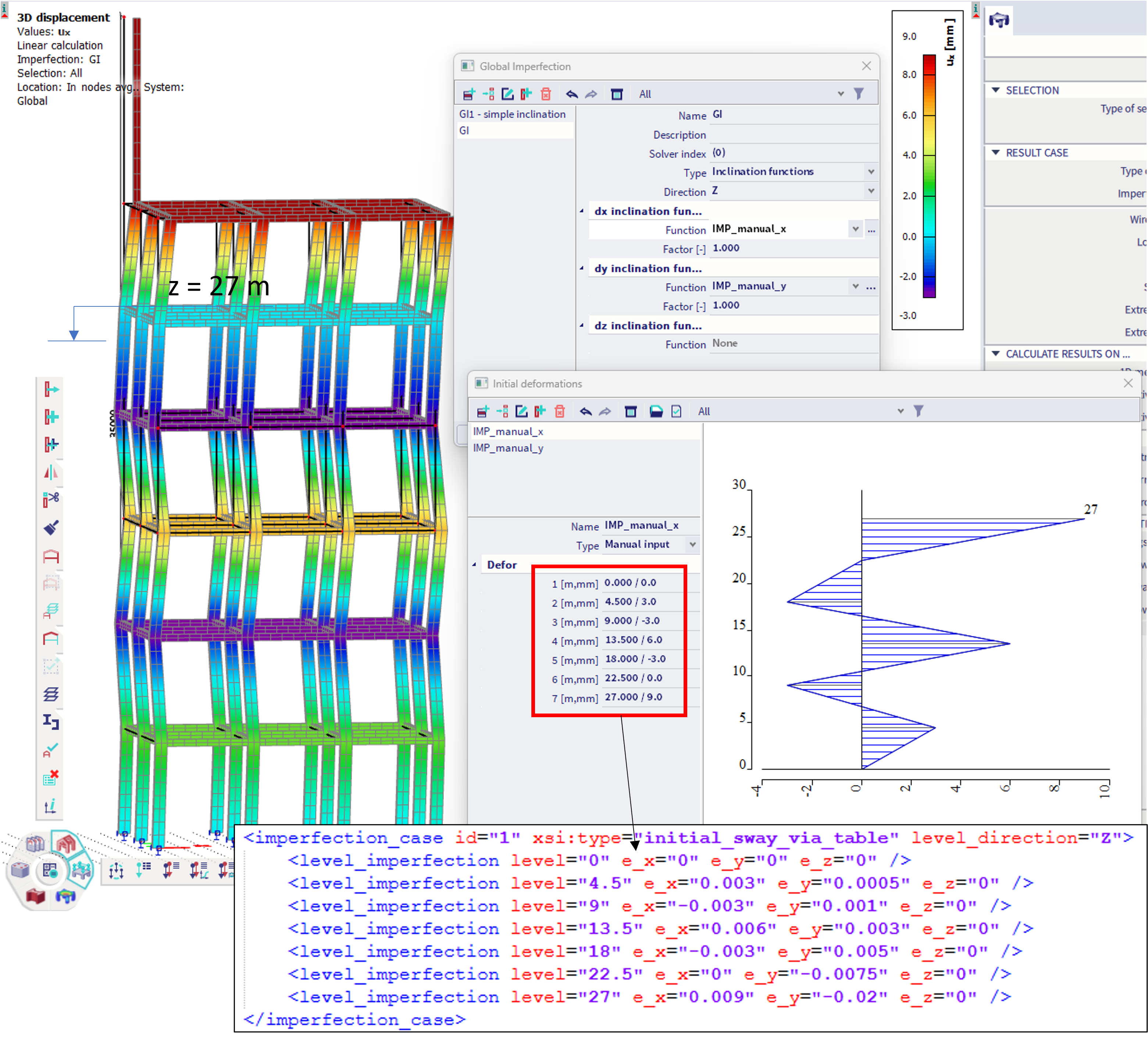
Task: Click the undo arrow in Global Imperfection toolbar
Action: point(571,94)
